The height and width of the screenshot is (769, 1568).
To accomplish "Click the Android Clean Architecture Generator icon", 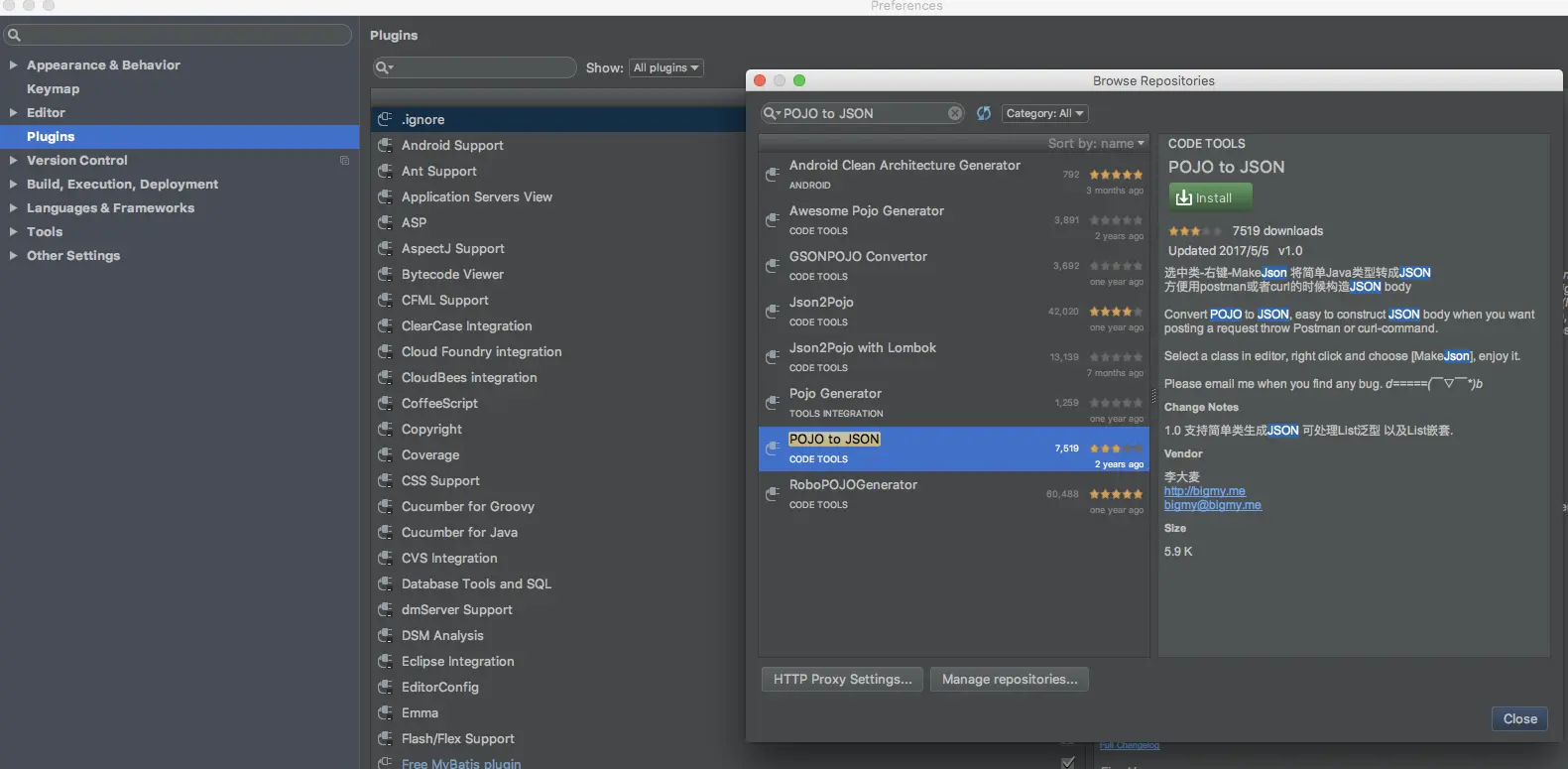I will [x=773, y=175].
